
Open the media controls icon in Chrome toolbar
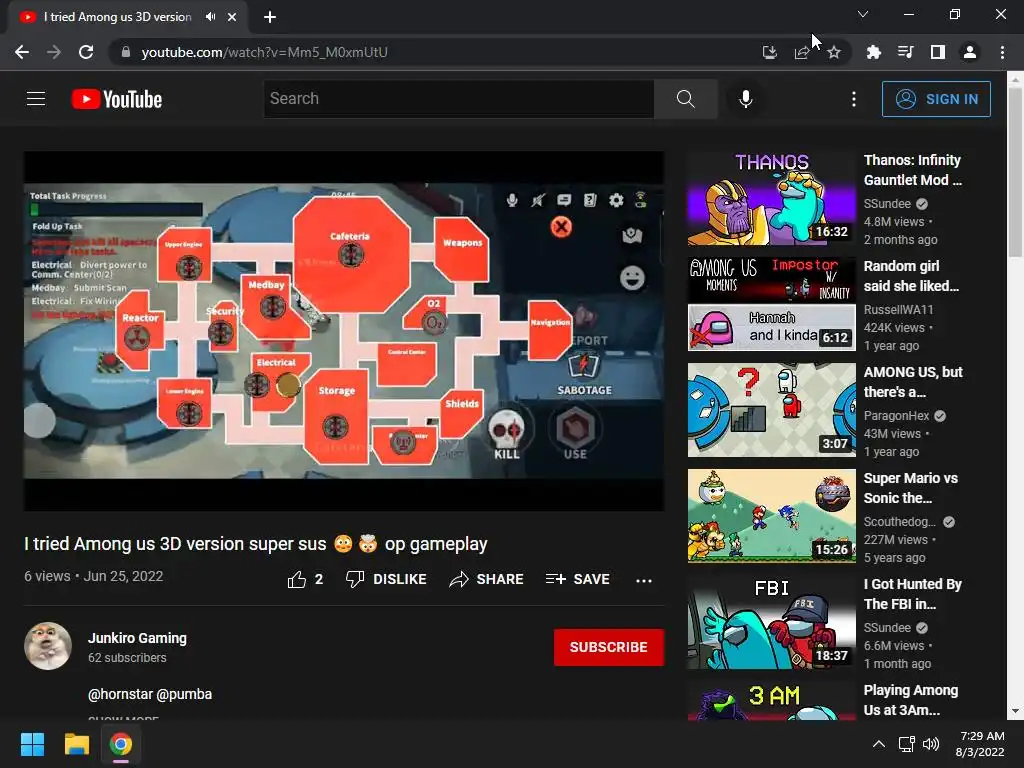pyautogui.click(x=905, y=52)
